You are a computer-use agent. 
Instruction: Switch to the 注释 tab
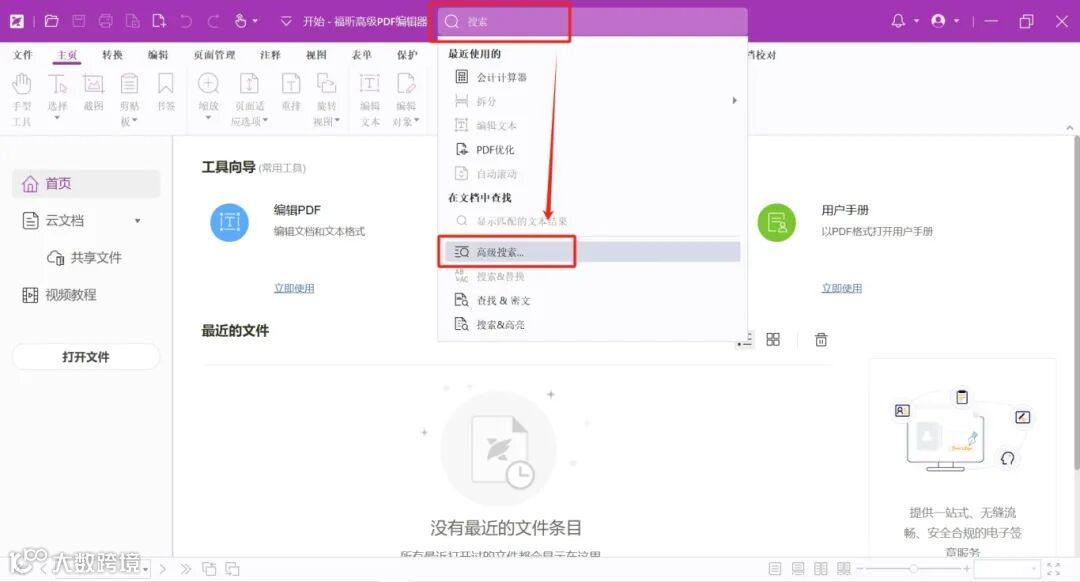point(270,55)
